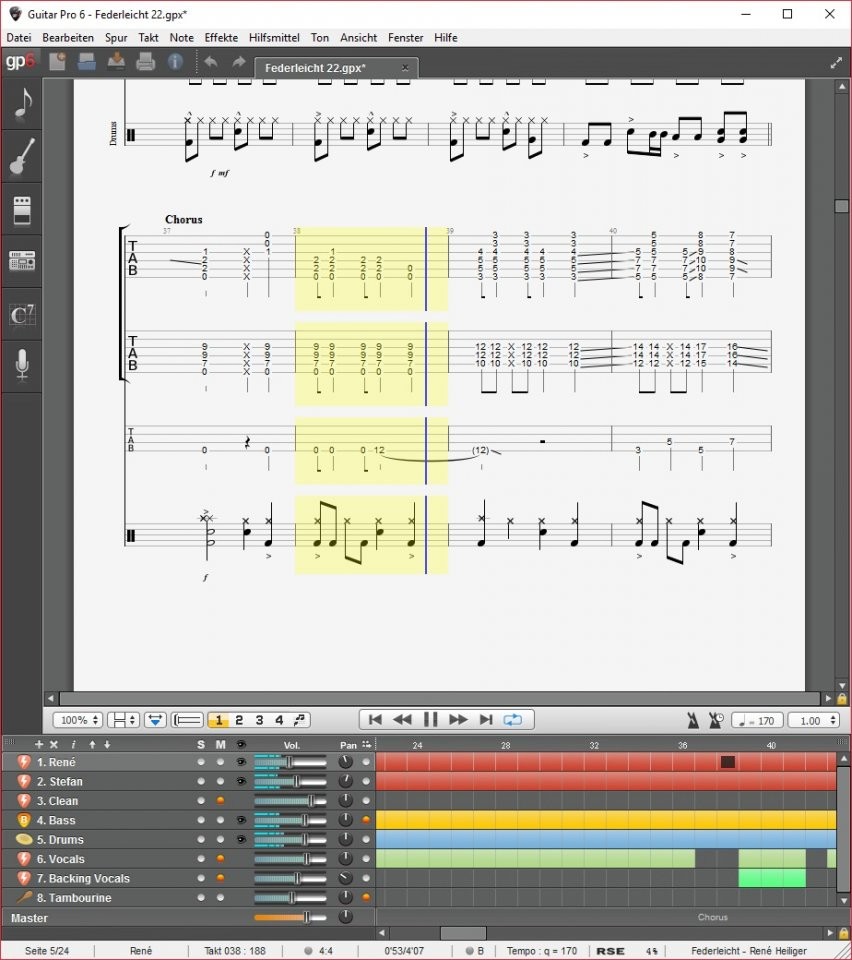Click the Bass track pan knob

[346, 820]
